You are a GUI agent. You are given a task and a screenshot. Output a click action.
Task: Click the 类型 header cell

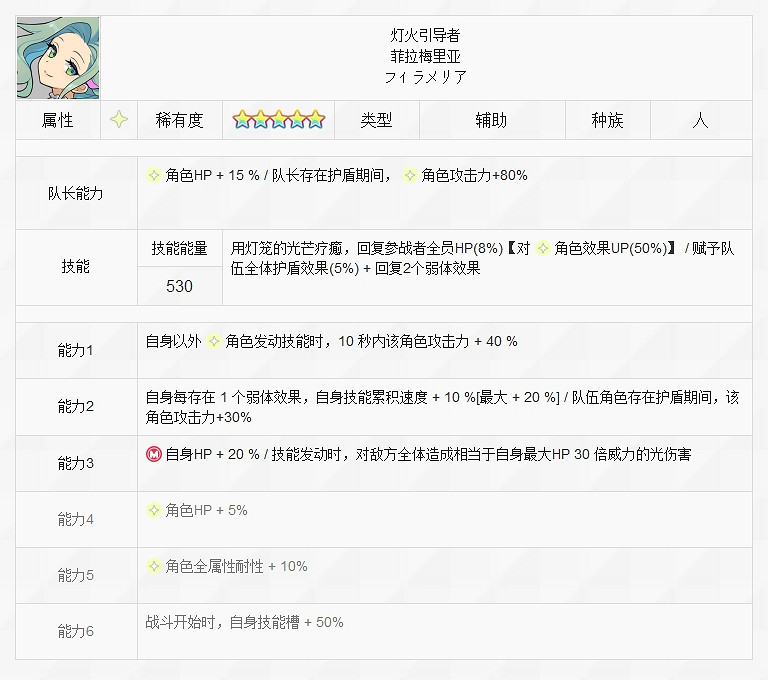click(377, 120)
